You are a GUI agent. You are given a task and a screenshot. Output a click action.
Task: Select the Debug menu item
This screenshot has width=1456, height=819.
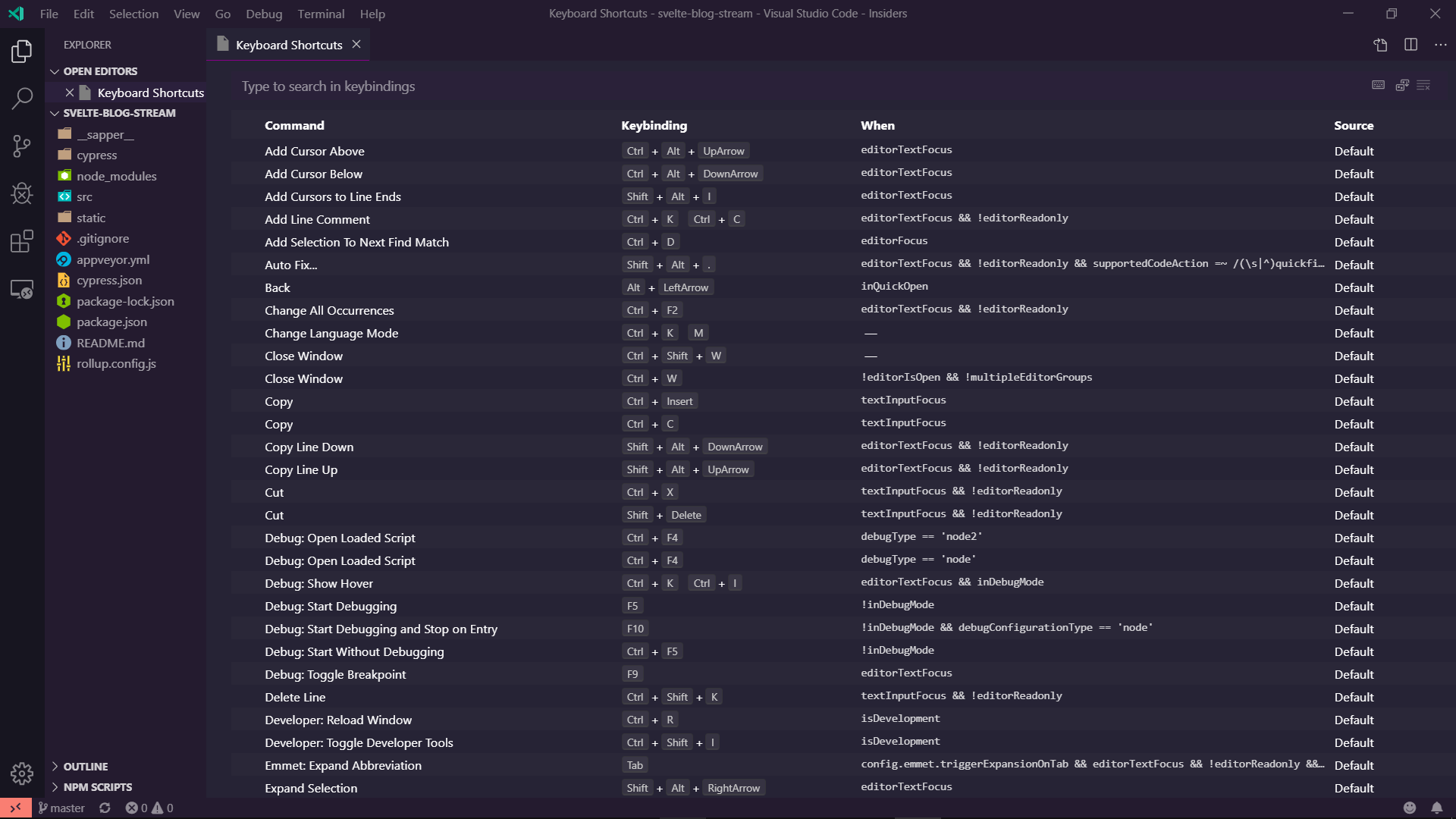(264, 13)
